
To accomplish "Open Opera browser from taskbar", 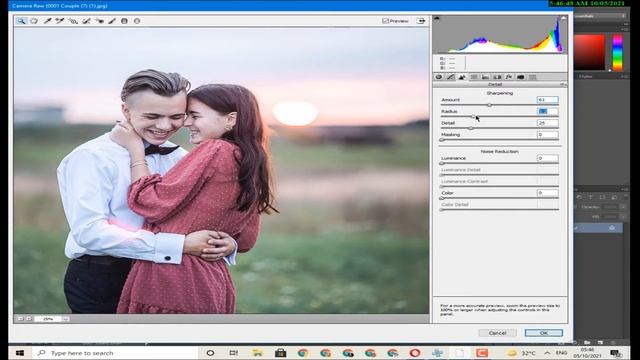I will pos(415,353).
